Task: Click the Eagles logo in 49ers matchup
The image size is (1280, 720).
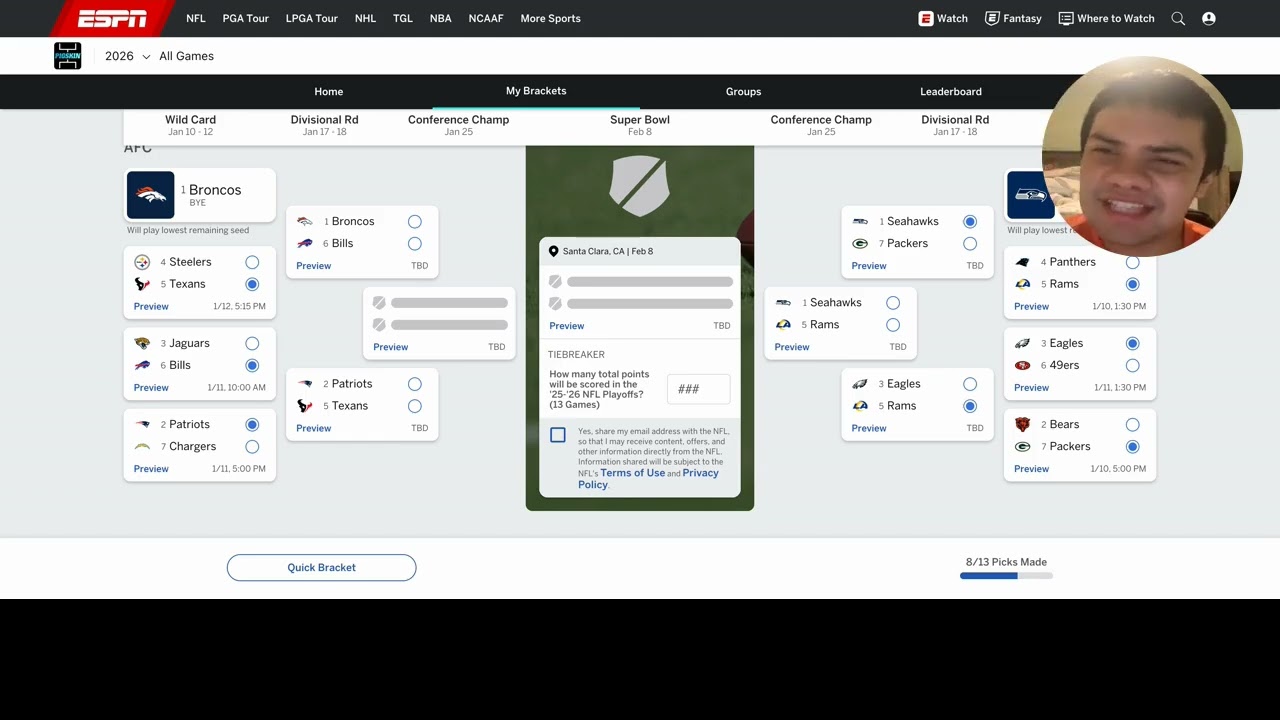Action: [1022, 343]
